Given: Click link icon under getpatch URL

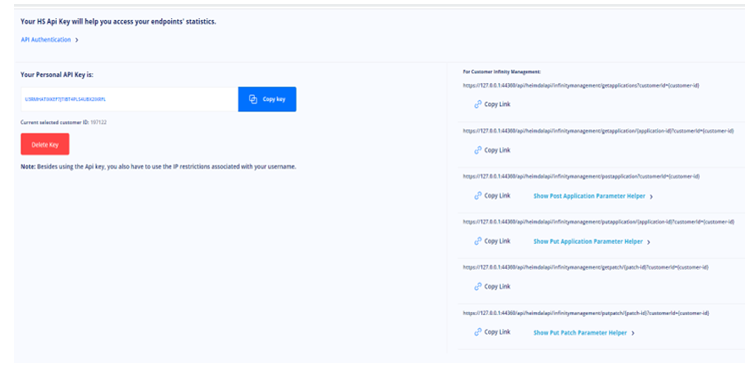Looking at the screenshot, I should pyautogui.click(x=478, y=287).
